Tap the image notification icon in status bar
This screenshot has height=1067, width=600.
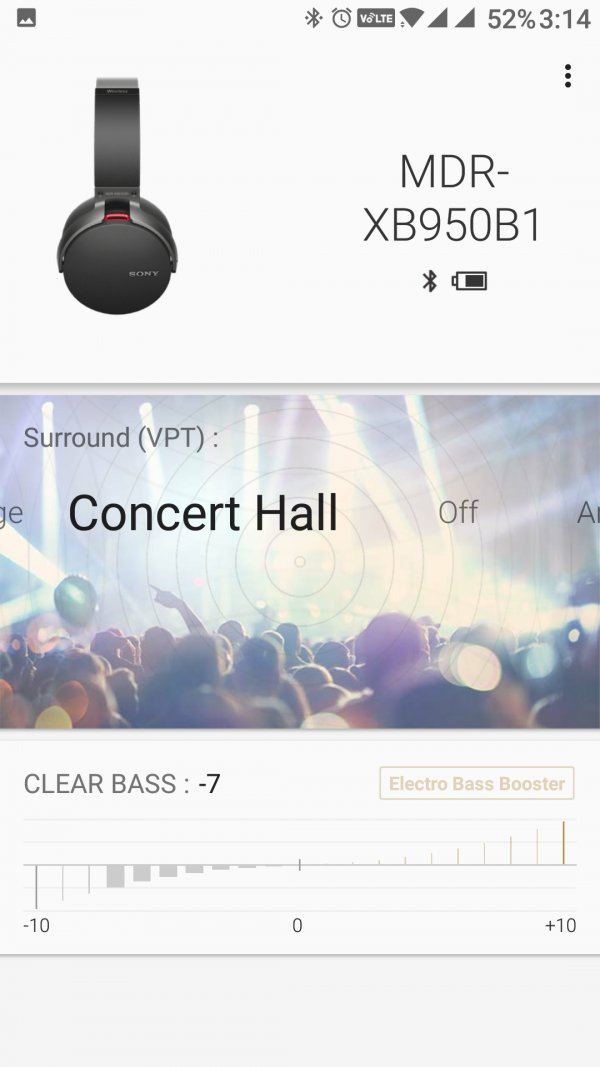click(27, 18)
